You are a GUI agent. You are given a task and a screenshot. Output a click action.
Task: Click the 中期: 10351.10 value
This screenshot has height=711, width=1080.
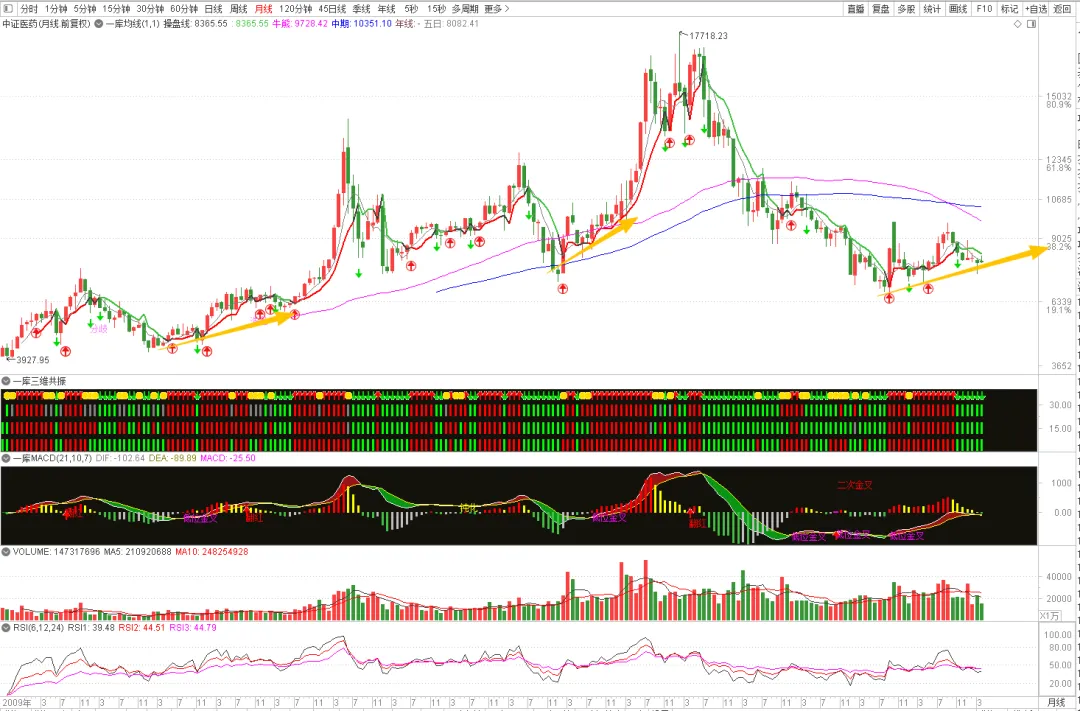click(x=362, y=24)
